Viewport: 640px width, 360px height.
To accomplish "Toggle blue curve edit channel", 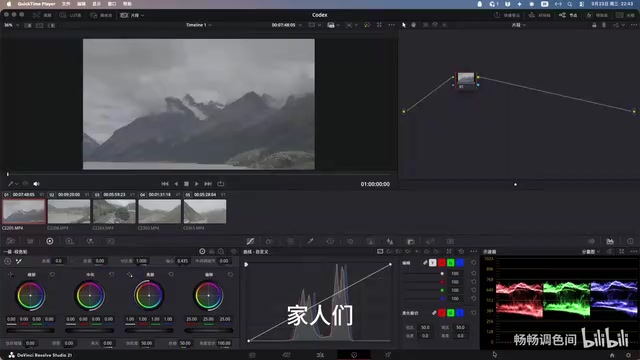I will pos(460,263).
